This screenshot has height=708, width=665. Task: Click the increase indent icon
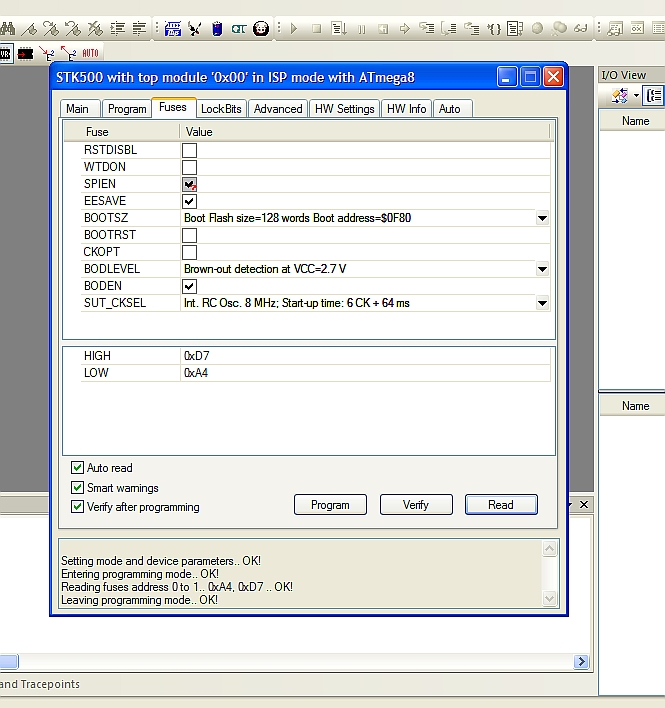tap(117, 29)
